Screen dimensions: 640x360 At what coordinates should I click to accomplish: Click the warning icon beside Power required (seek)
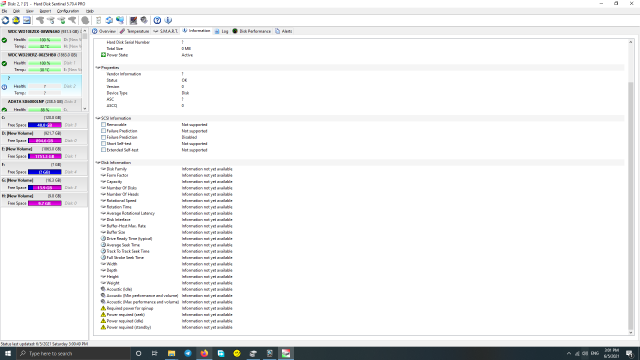[x=103, y=314]
